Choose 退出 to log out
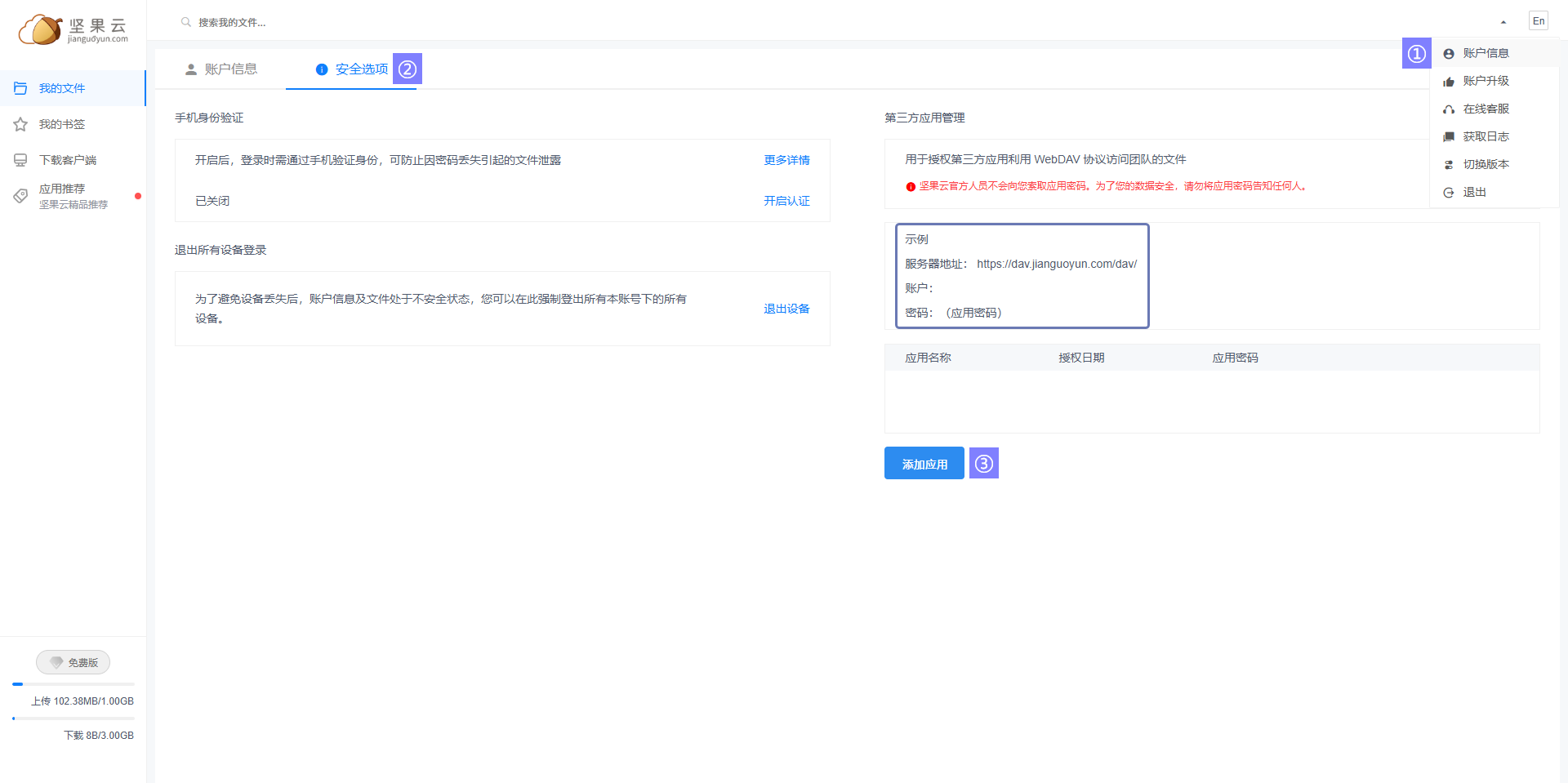This screenshot has height=783, width=1568. pos(1474,192)
